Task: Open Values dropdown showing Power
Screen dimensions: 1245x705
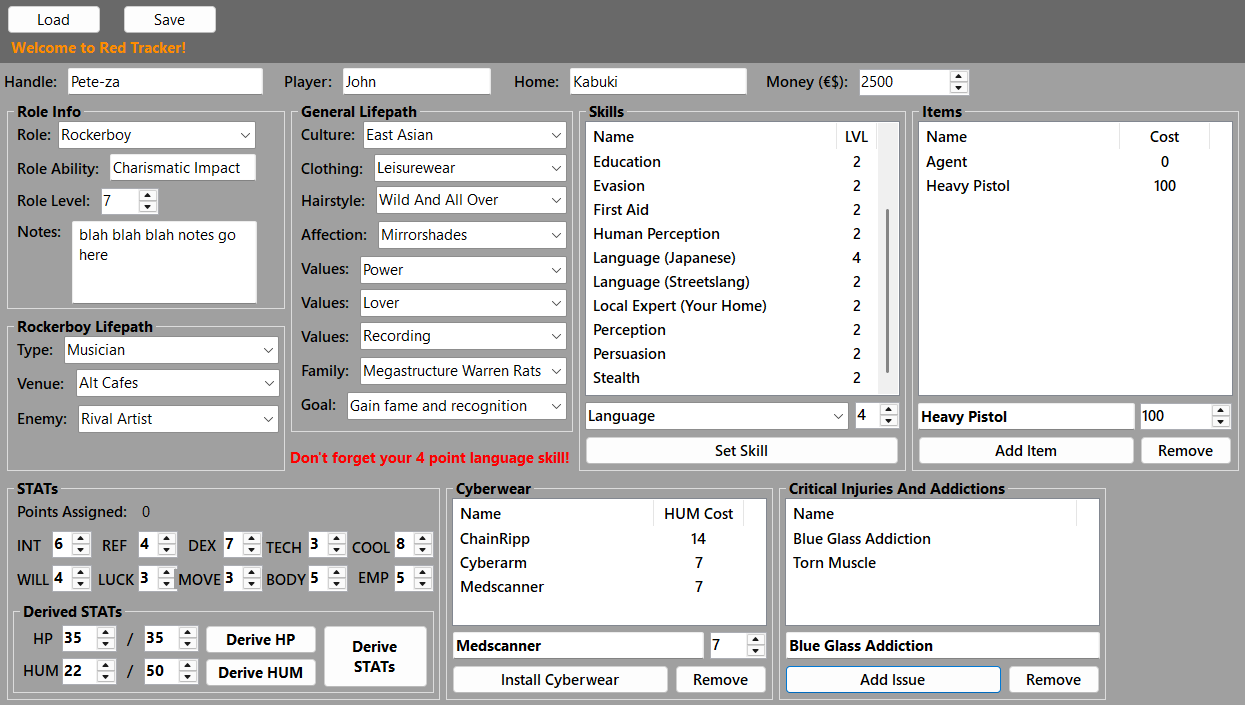Action: click(x=463, y=270)
